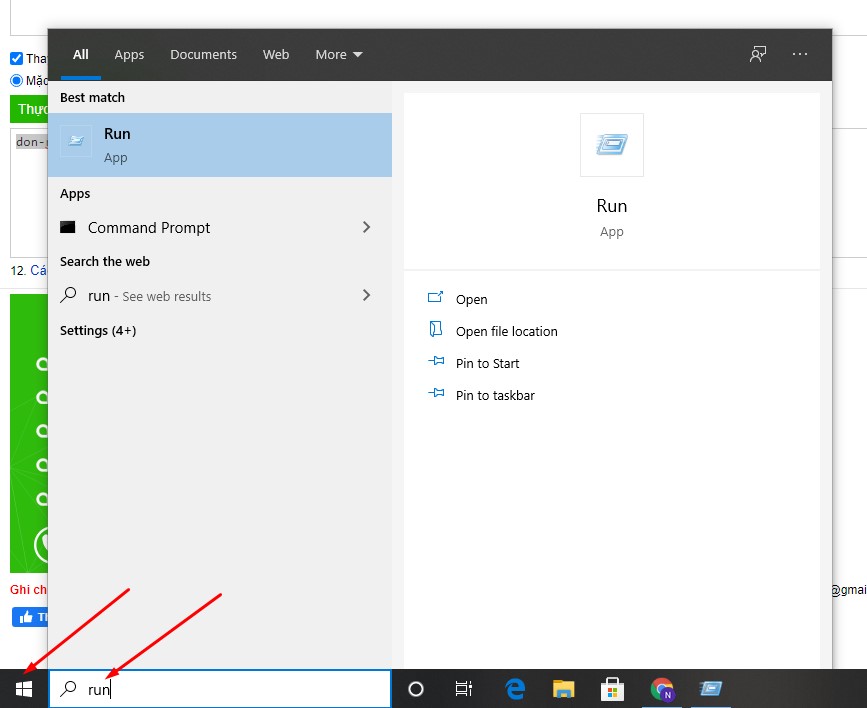The width and height of the screenshot is (867, 708).
Task: Switch to the Documents tab
Action: 203,55
